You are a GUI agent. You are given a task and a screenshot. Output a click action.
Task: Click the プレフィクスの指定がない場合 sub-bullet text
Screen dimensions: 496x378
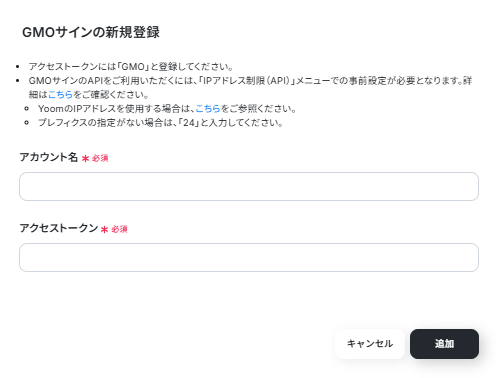click(160, 123)
